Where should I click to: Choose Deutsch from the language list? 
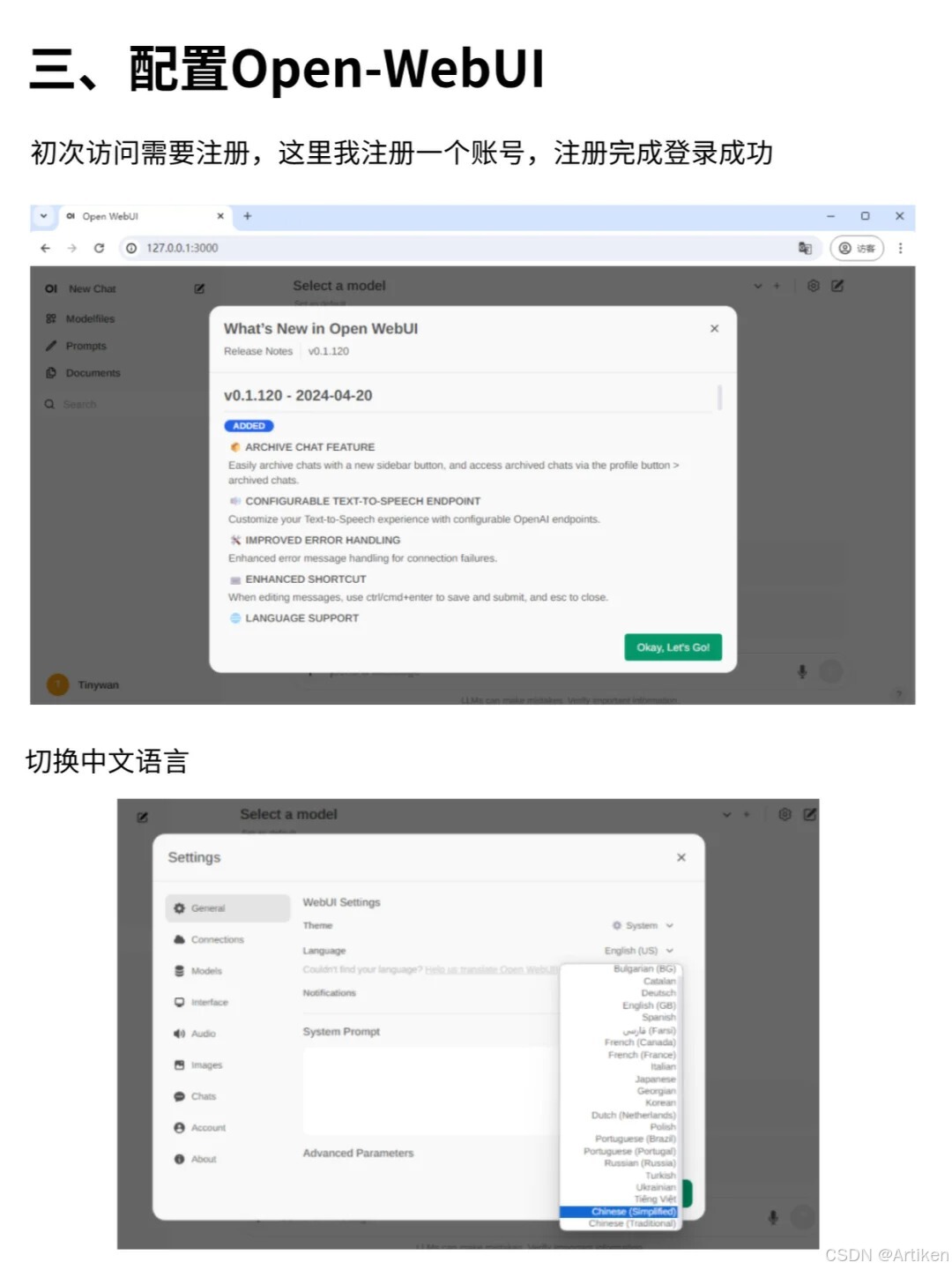click(621, 993)
